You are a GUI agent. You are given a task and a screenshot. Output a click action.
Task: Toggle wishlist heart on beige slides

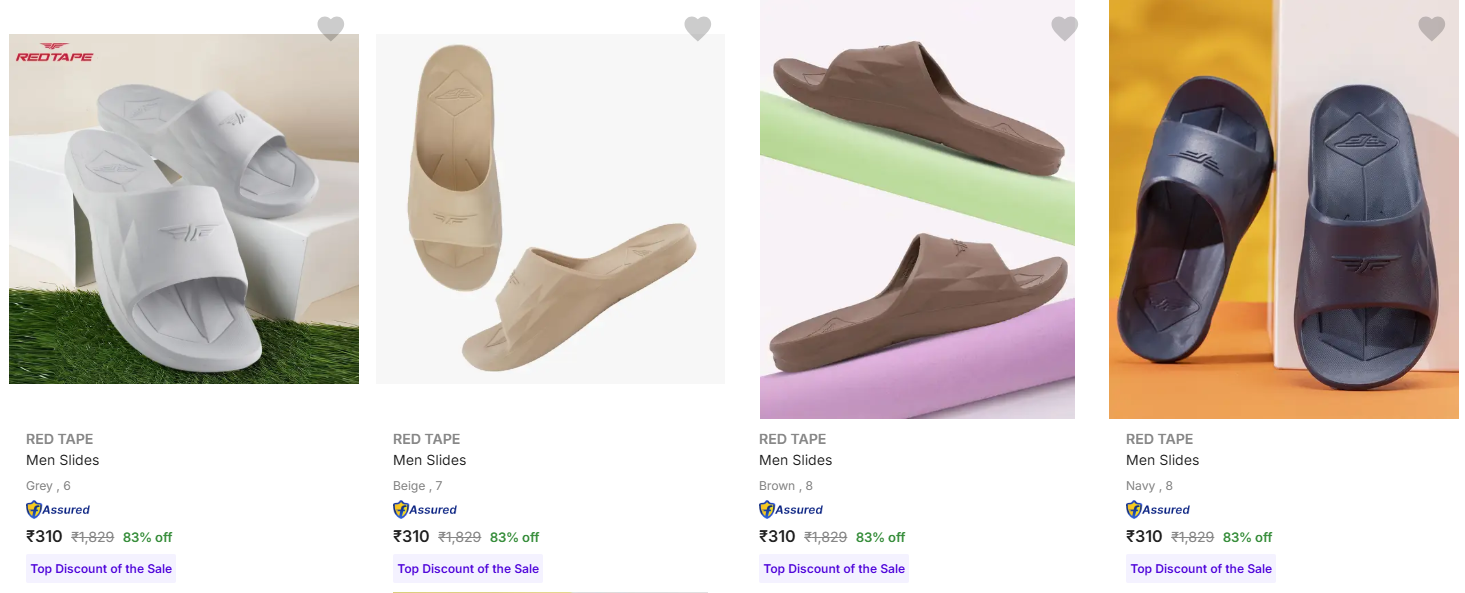(x=698, y=29)
